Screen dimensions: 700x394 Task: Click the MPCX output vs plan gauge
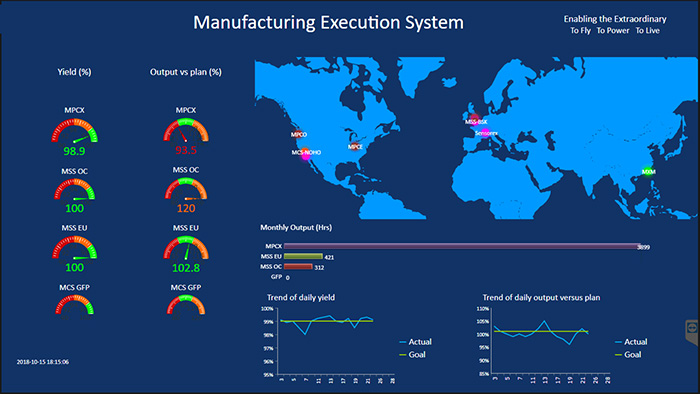(x=186, y=131)
